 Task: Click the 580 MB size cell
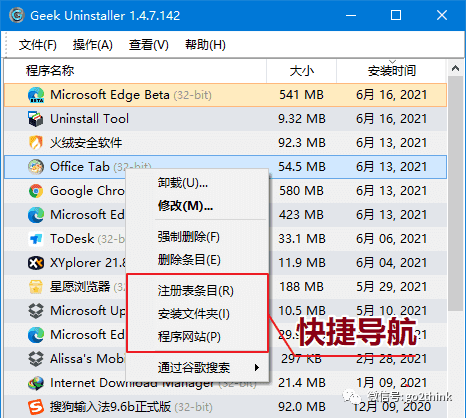(302, 191)
